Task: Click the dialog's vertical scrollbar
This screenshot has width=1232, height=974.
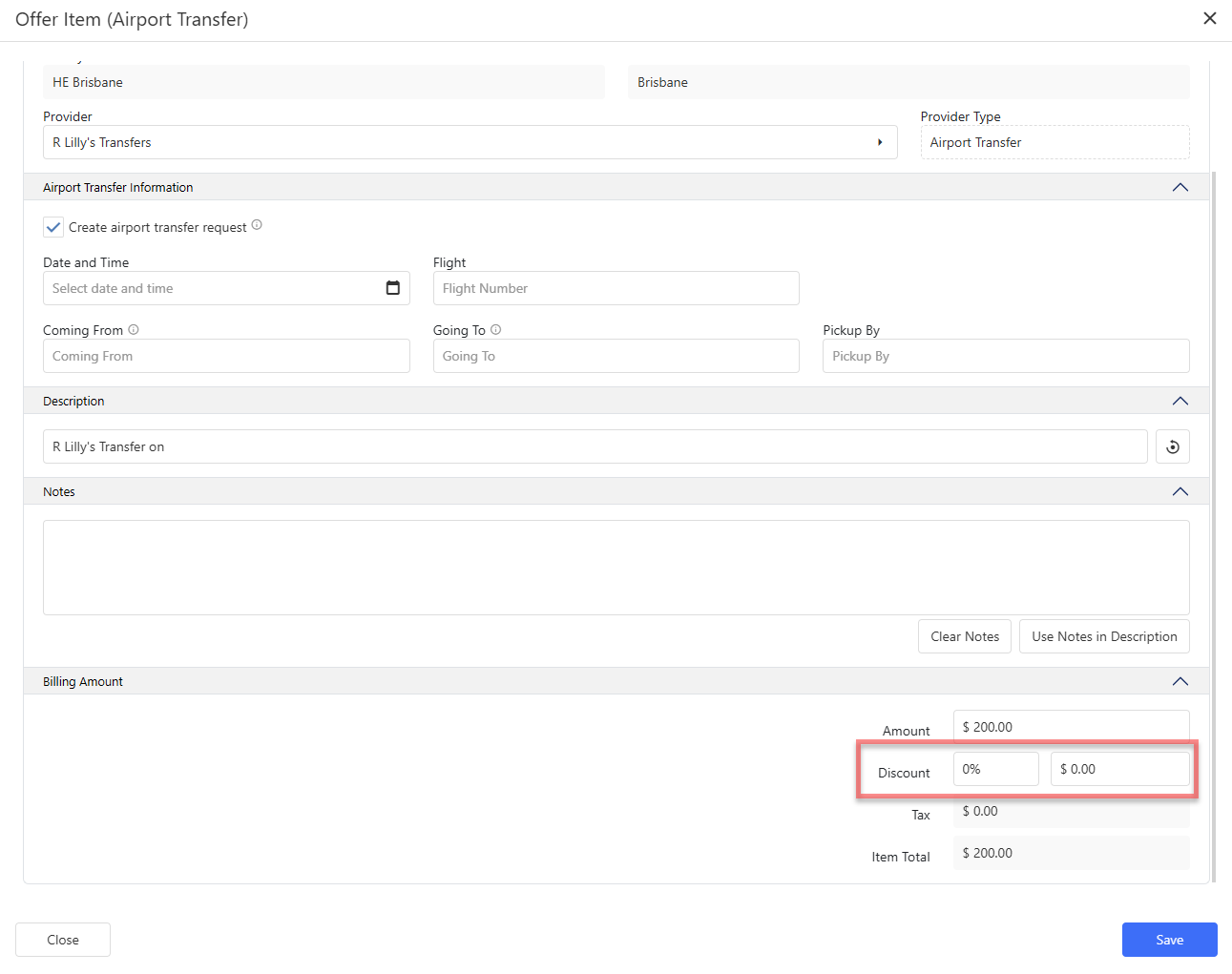Action: 1214,527
